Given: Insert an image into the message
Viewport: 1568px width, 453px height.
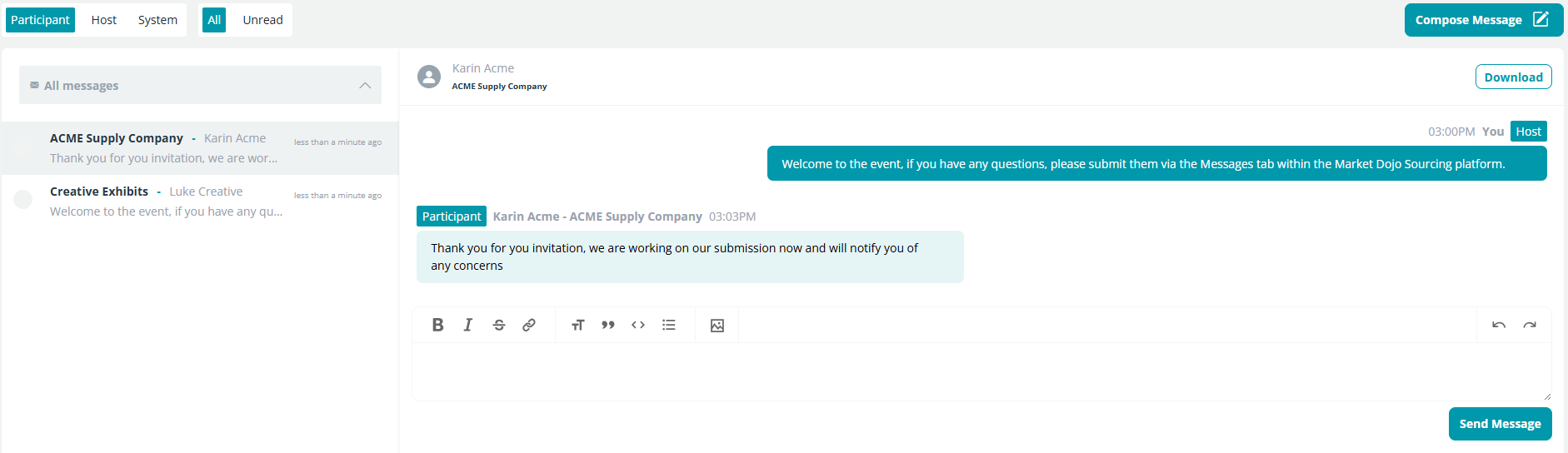Looking at the screenshot, I should click(717, 326).
